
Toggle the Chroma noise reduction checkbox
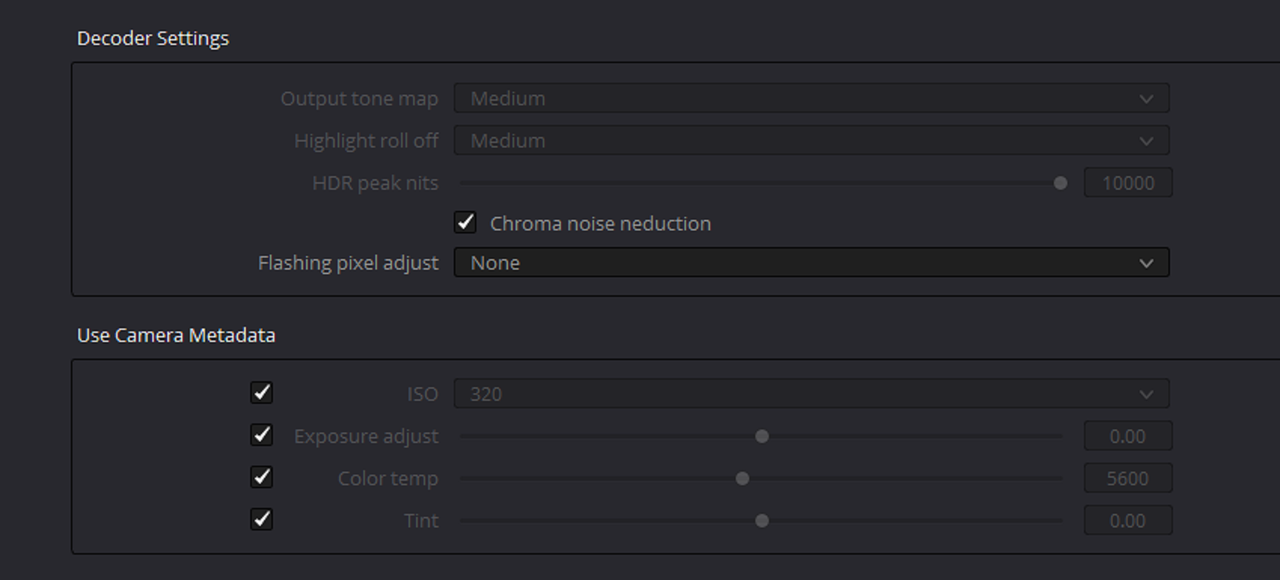click(x=465, y=223)
